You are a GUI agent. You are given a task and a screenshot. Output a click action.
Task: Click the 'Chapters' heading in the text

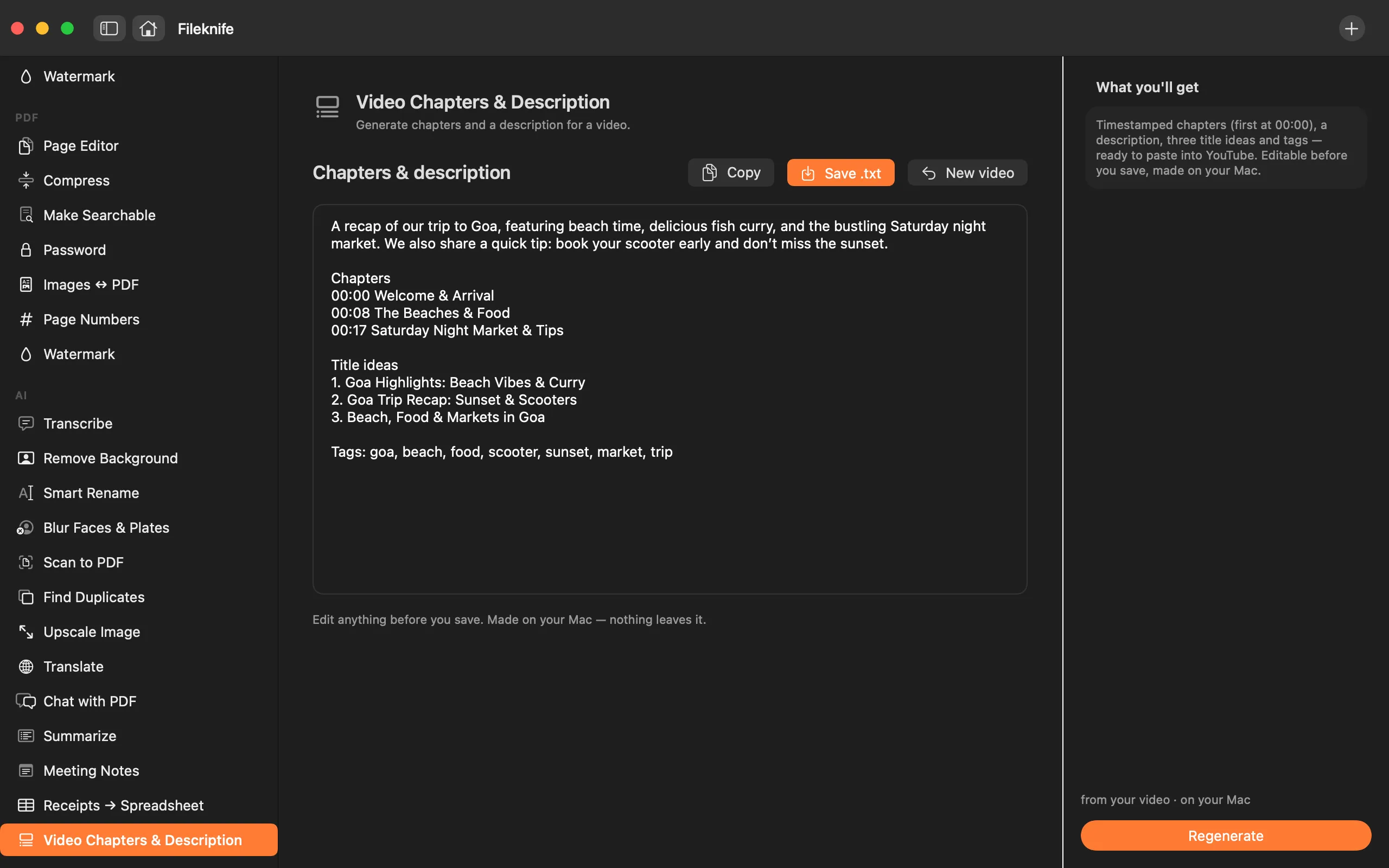coord(360,278)
